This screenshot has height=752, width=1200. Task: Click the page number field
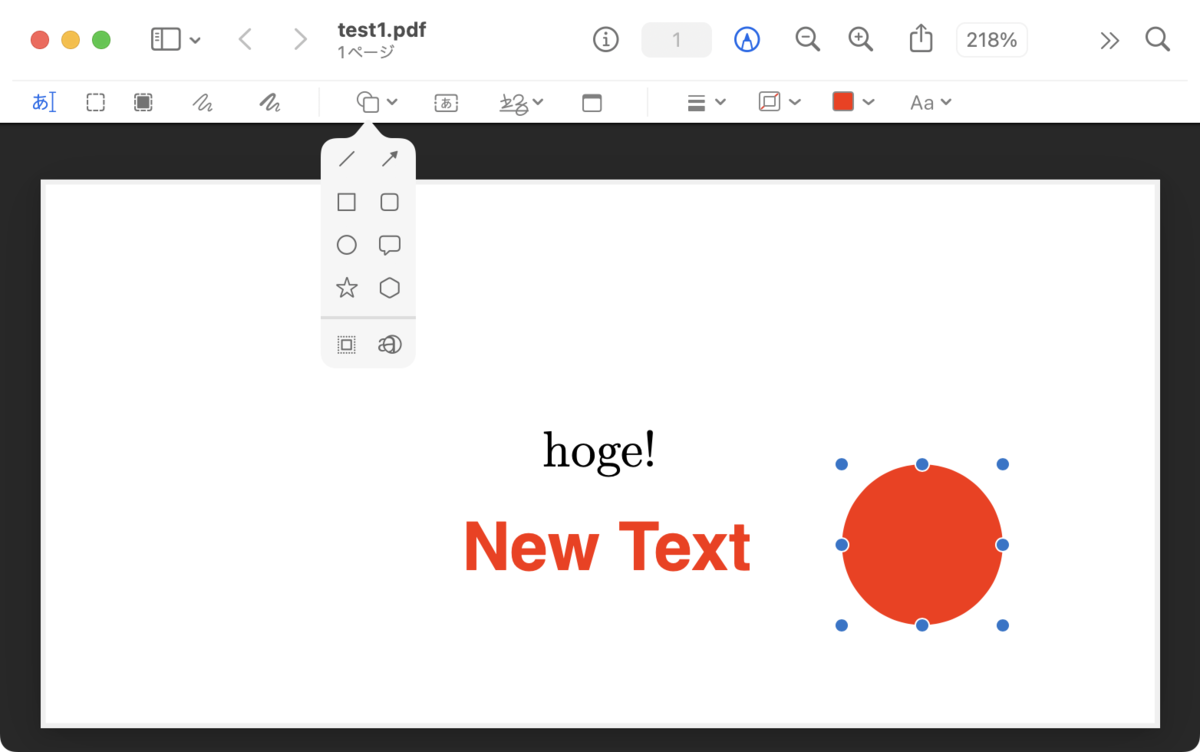coord(677,40)
